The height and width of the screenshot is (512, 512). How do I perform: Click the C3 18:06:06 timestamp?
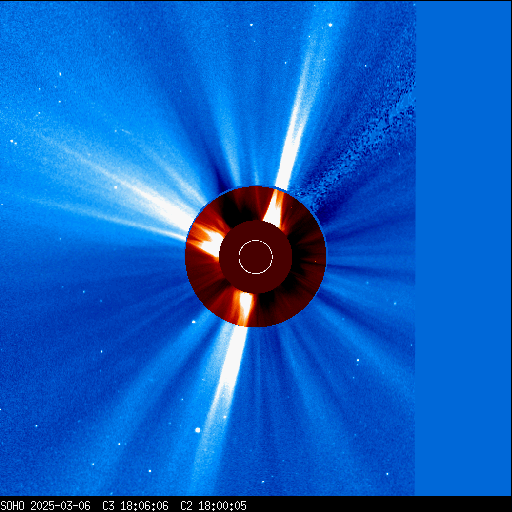pyautogui.click(x=135, y=506)
